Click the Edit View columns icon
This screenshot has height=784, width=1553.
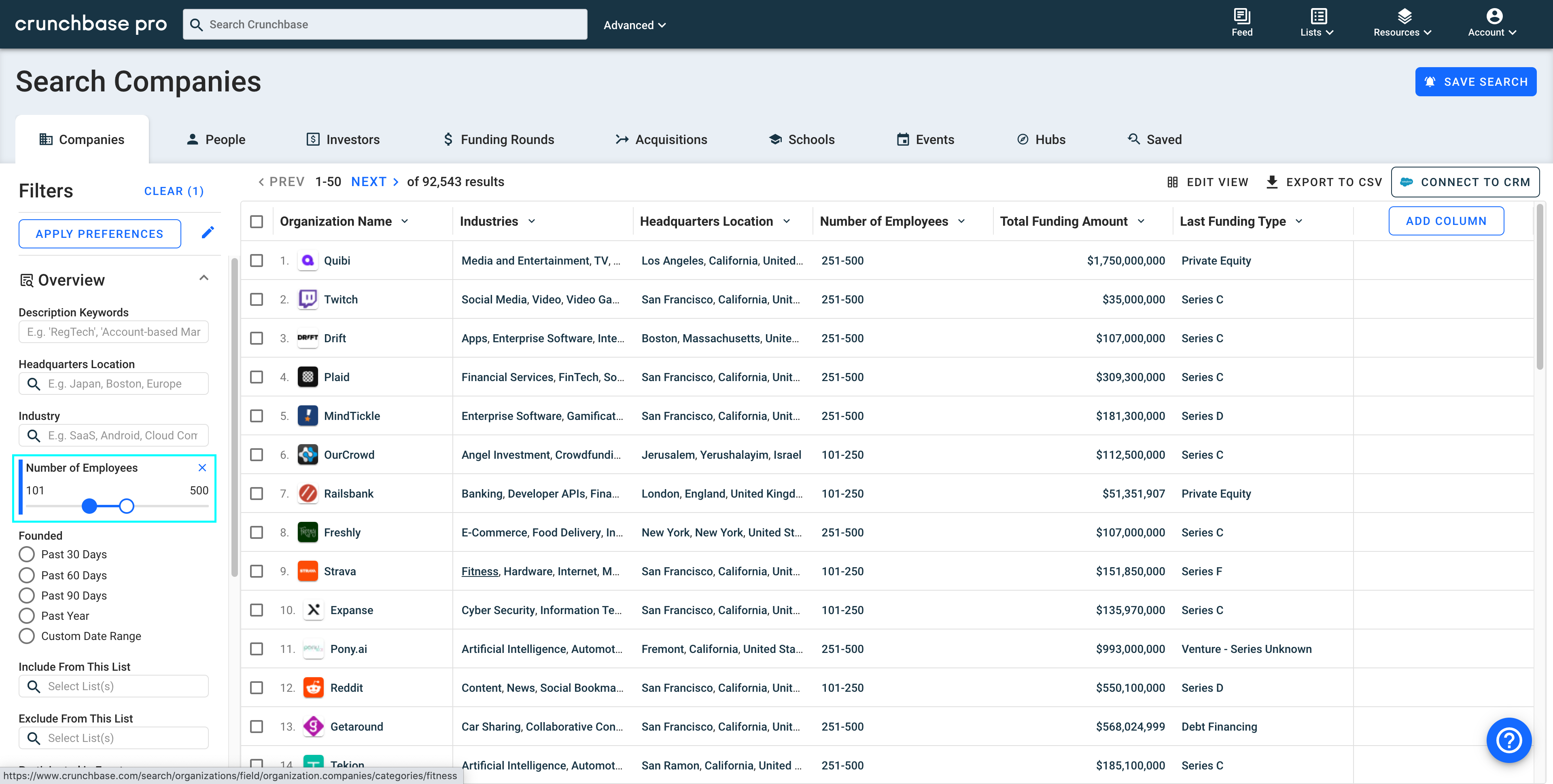[1172, 182]
